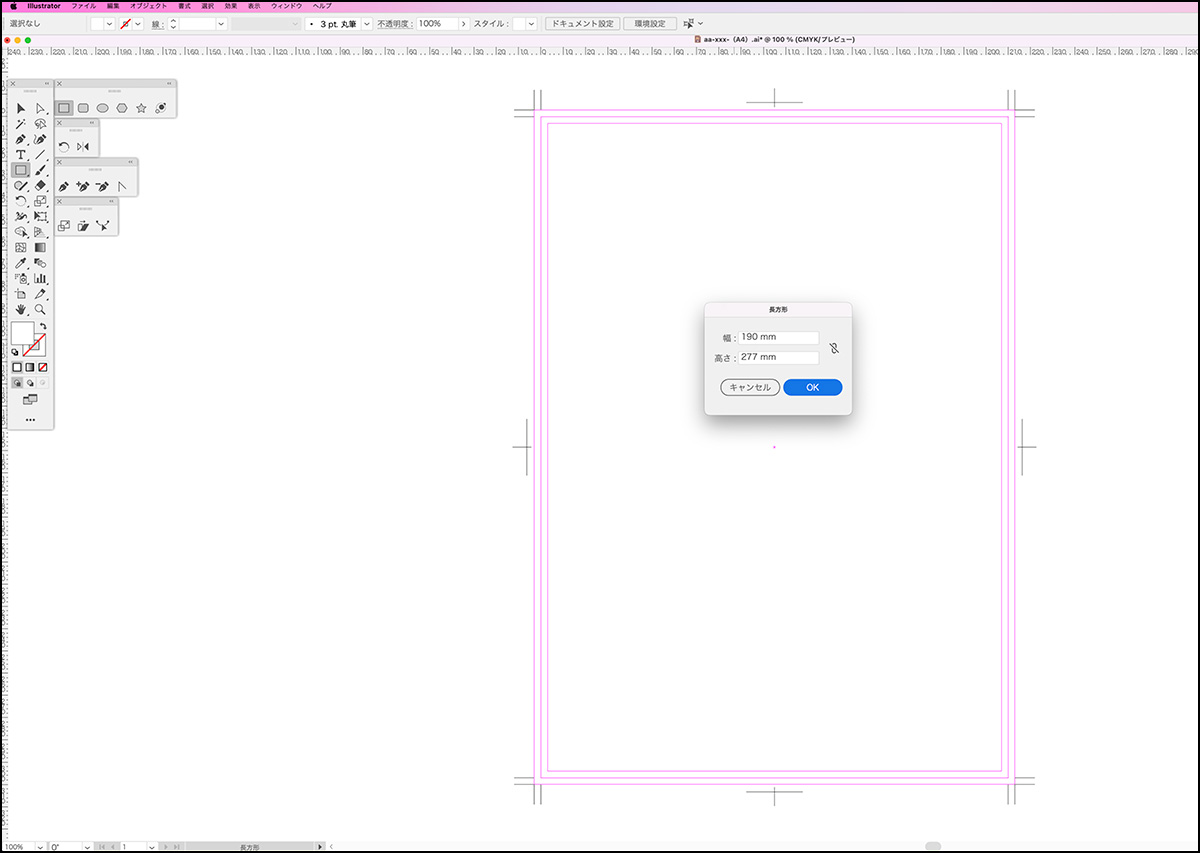Screen dimensions: 1200x853
Task: Select the Star tool in floating shape panel
Action: tap(141, 108)
